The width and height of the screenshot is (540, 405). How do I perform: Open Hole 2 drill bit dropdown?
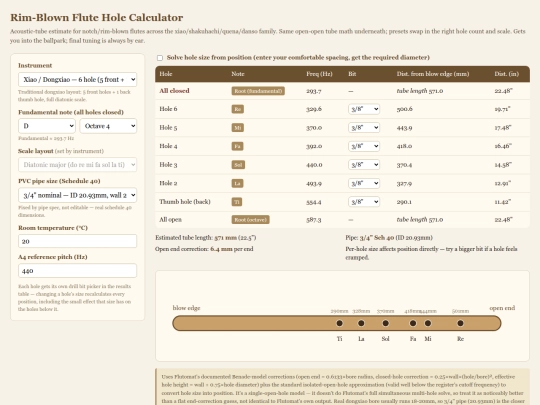tap(364, 183)
